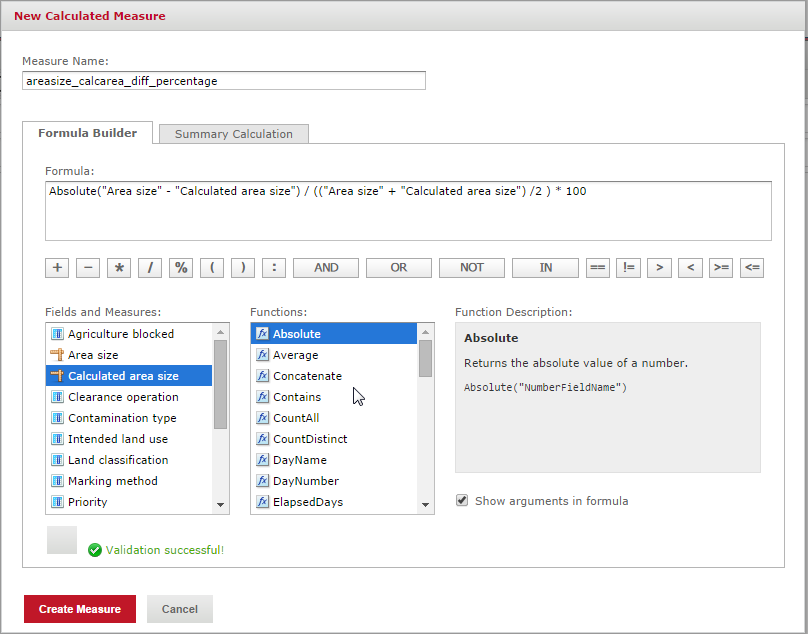Click the Create Measure button
The height and width of the screenshot is (634, 808).
[80, 609]
